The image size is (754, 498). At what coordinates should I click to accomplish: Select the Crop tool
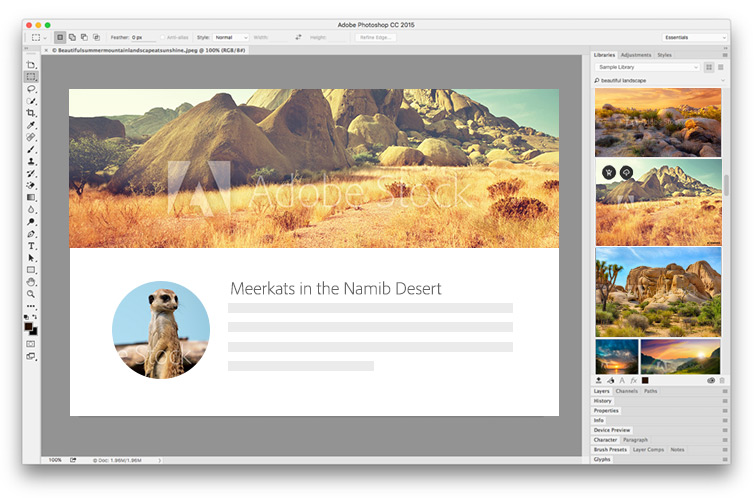(31, 113)
